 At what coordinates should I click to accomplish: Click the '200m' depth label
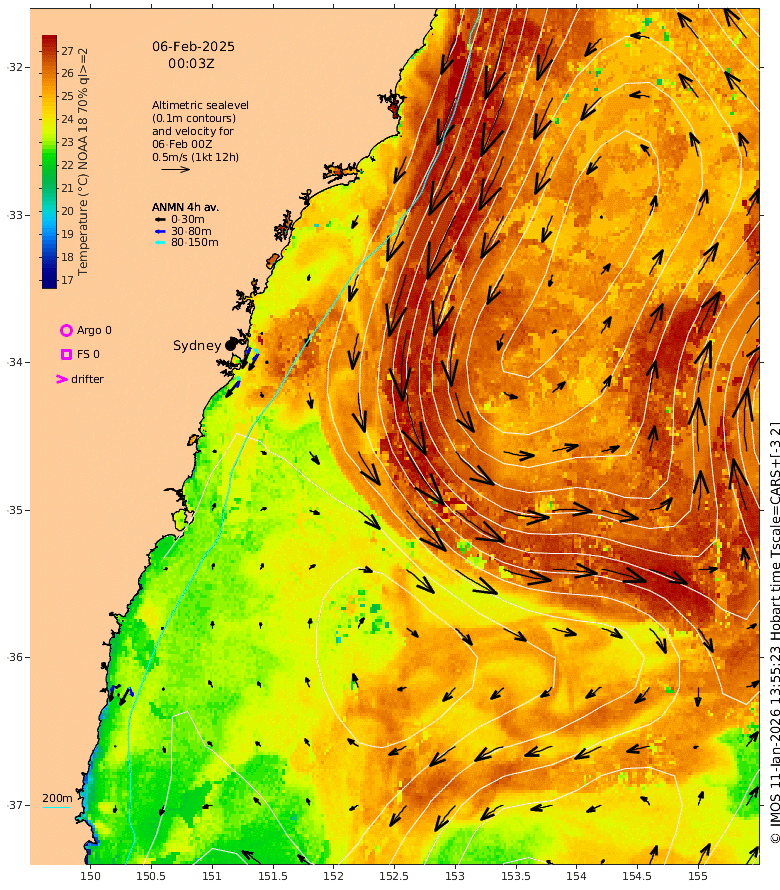[x=57, y=798]
